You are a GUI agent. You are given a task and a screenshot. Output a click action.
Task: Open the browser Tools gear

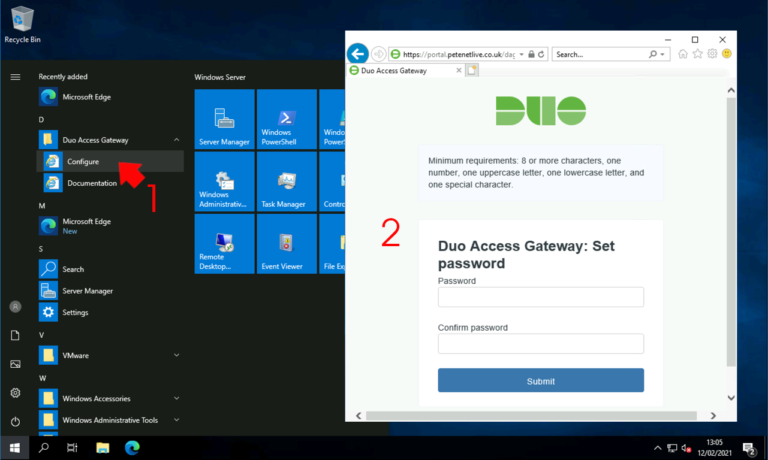712,54
